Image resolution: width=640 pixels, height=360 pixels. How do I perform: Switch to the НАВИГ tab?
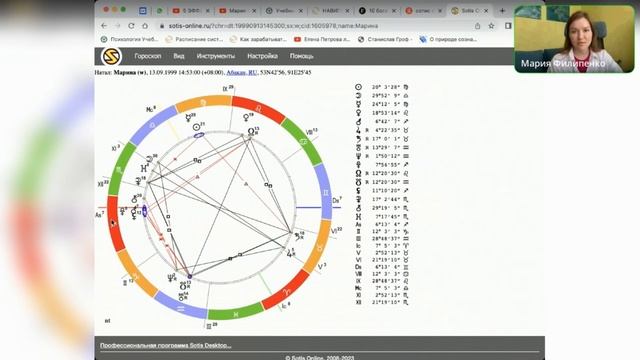(x=331, y=11)
